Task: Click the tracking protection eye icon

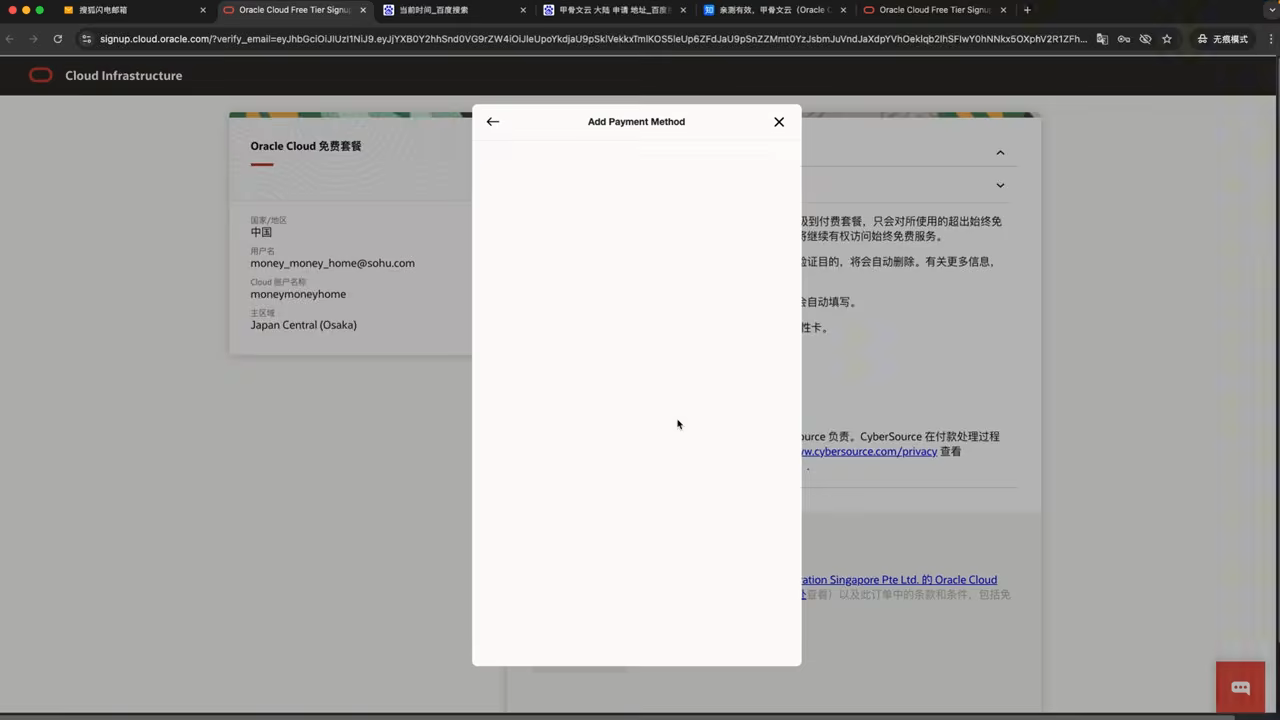Action: pos(1145,39)
